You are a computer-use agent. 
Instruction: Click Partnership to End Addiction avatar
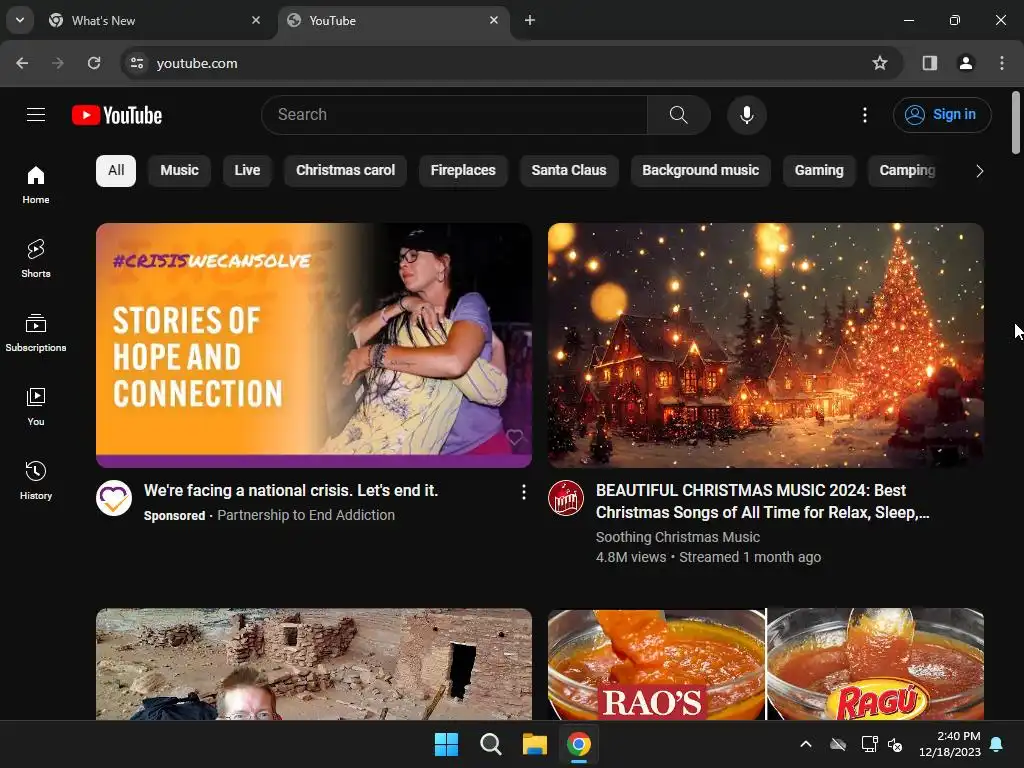[x=114, y=498]
